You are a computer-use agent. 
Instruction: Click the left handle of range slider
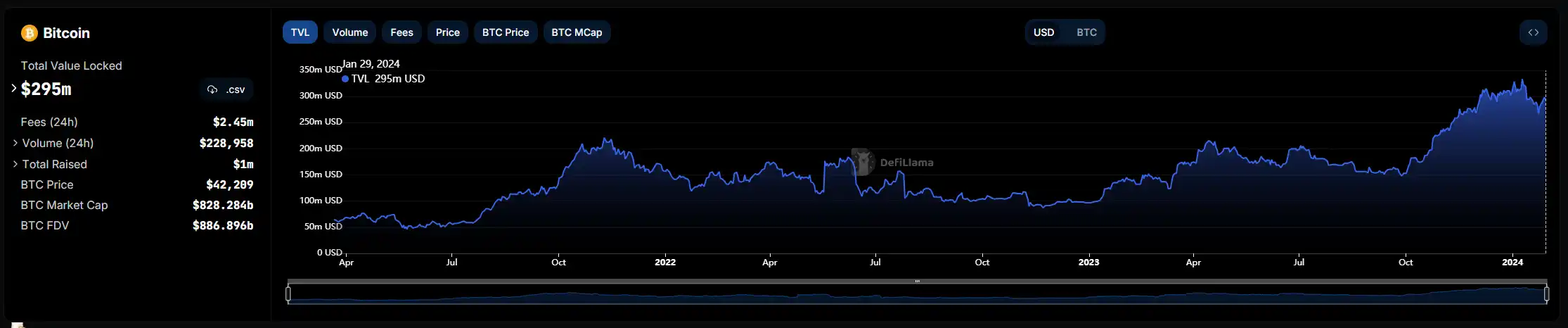[x=288, y=294]
